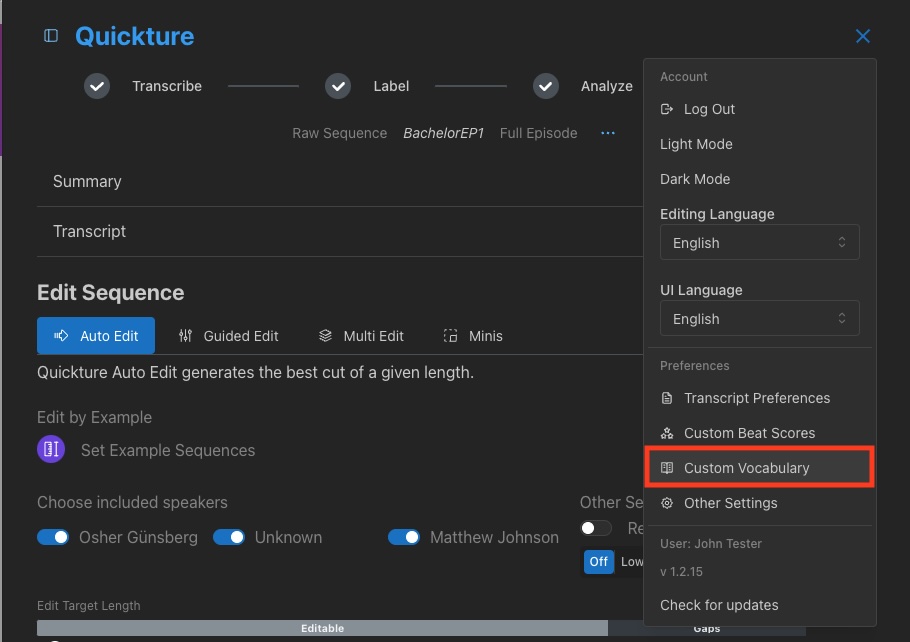Choose Log Out from account menu
Viewport: 910px width, 642px height.
[759, 109]
